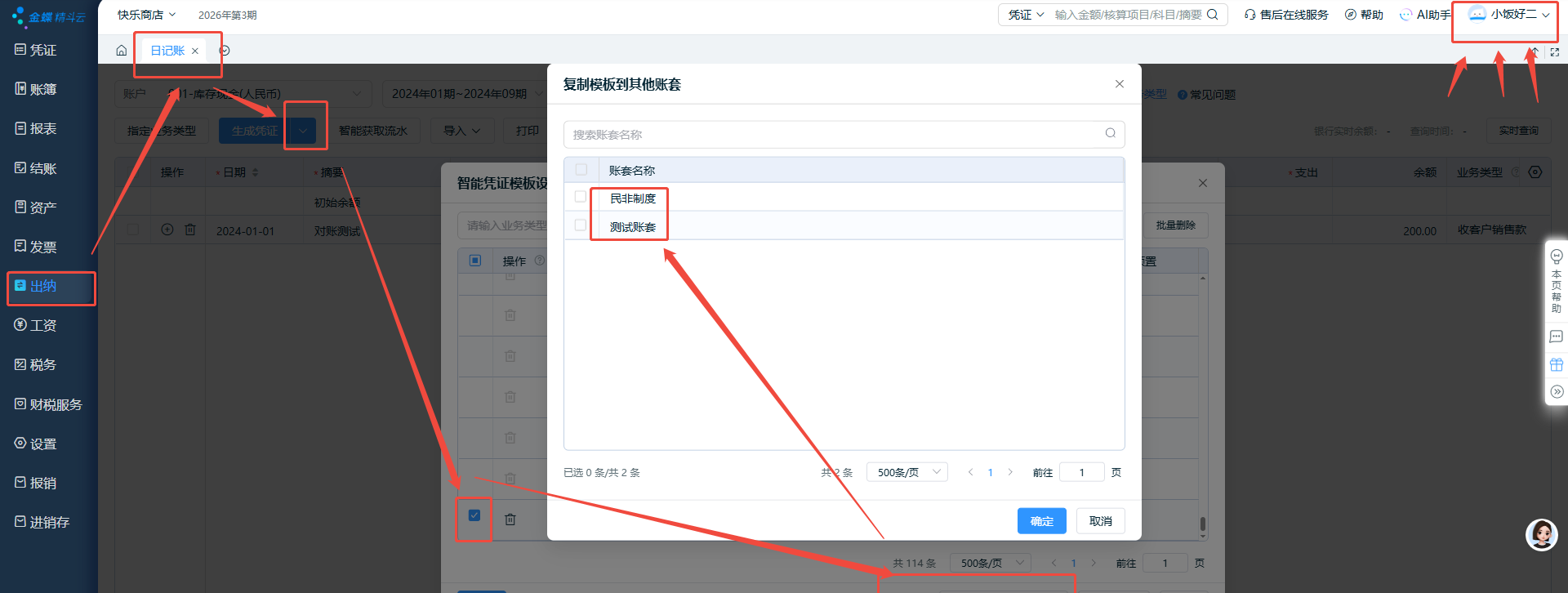Viewport: 1568px width, 593px height.
Task: Click the search icon in 搜索账套名称 field
Action: (1111, 133)
